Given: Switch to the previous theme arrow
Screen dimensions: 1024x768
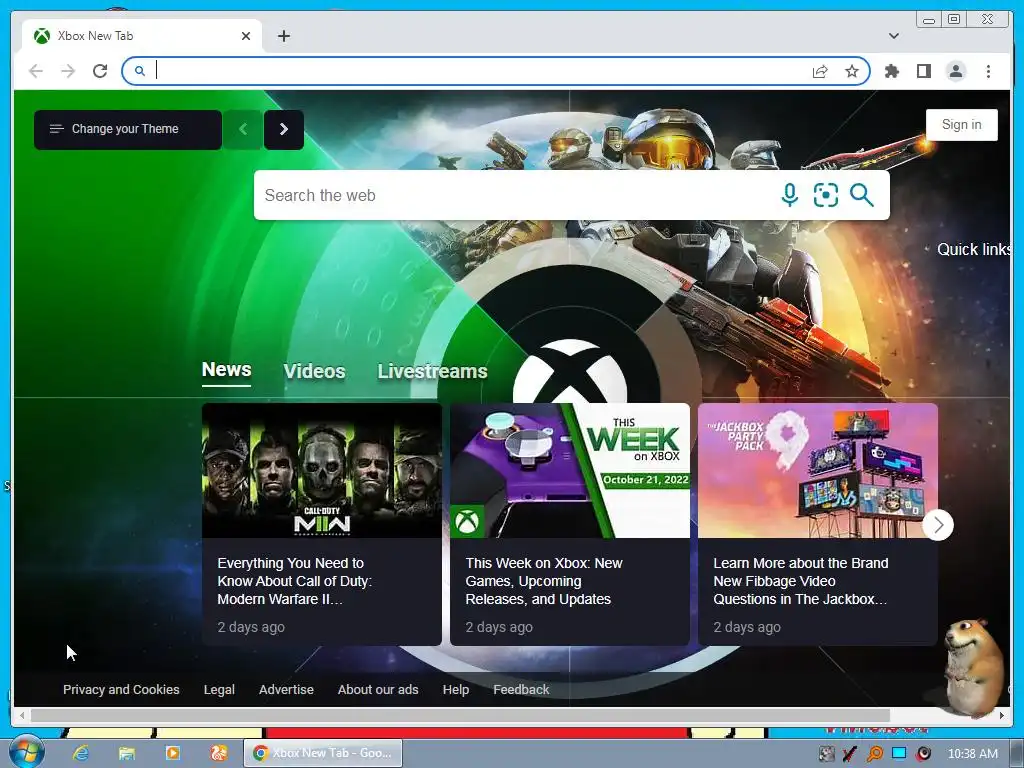Looking at the screenshot, I should coord(243,129).
